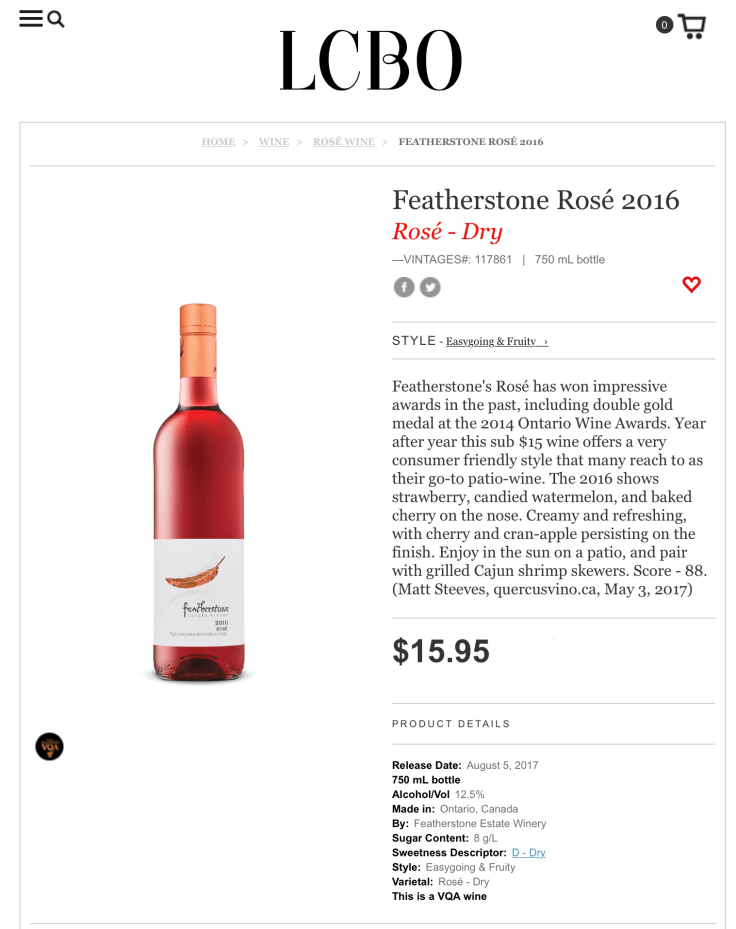The image size is (736, 929).
Task: Click the Featherstone Rosé 2016 product title
Action: (x=535, y=200)
